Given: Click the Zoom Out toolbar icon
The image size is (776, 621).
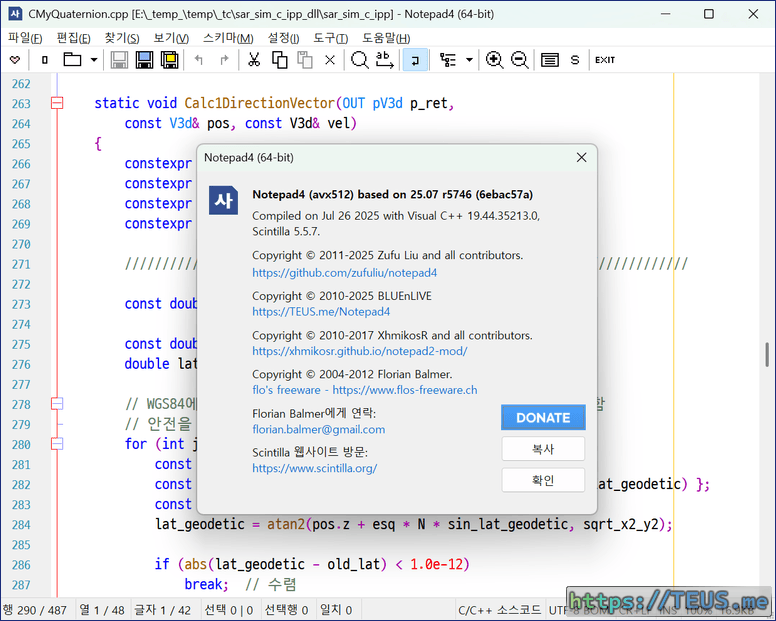Looking at the screenshot, I should [520, 60].
